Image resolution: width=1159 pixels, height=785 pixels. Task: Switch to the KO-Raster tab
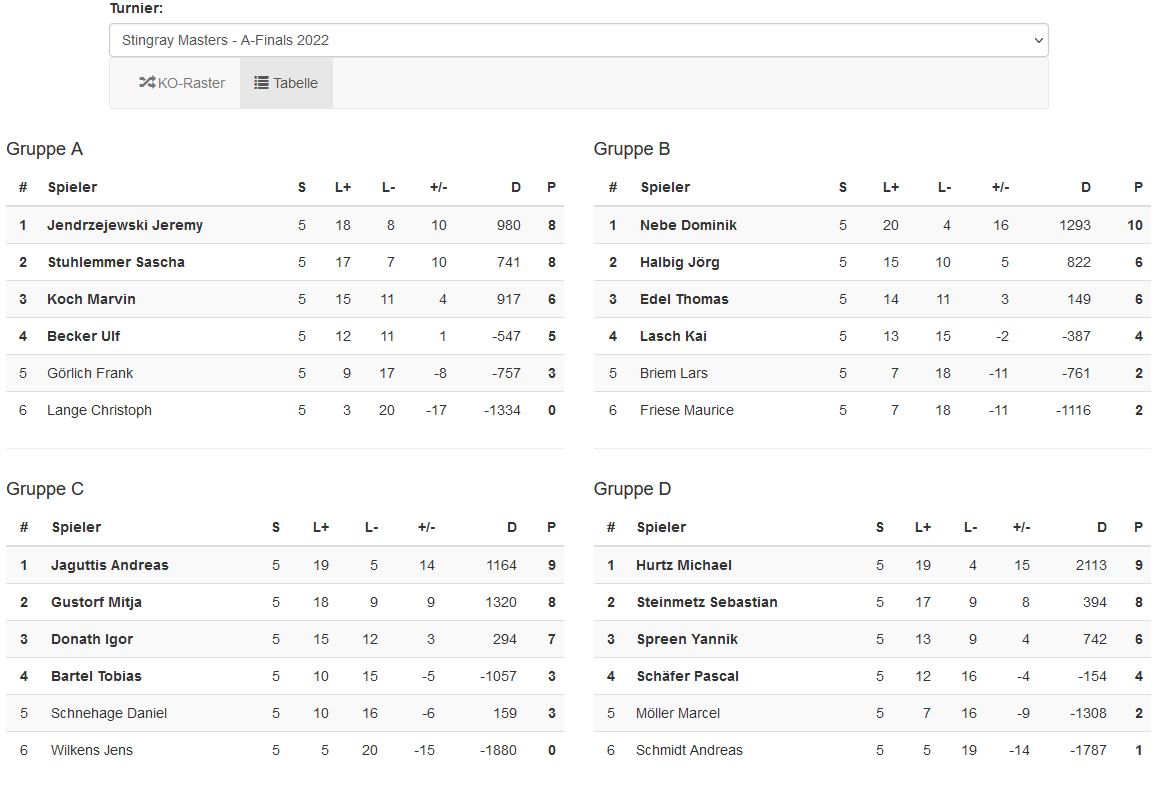(x=182, y=83)
